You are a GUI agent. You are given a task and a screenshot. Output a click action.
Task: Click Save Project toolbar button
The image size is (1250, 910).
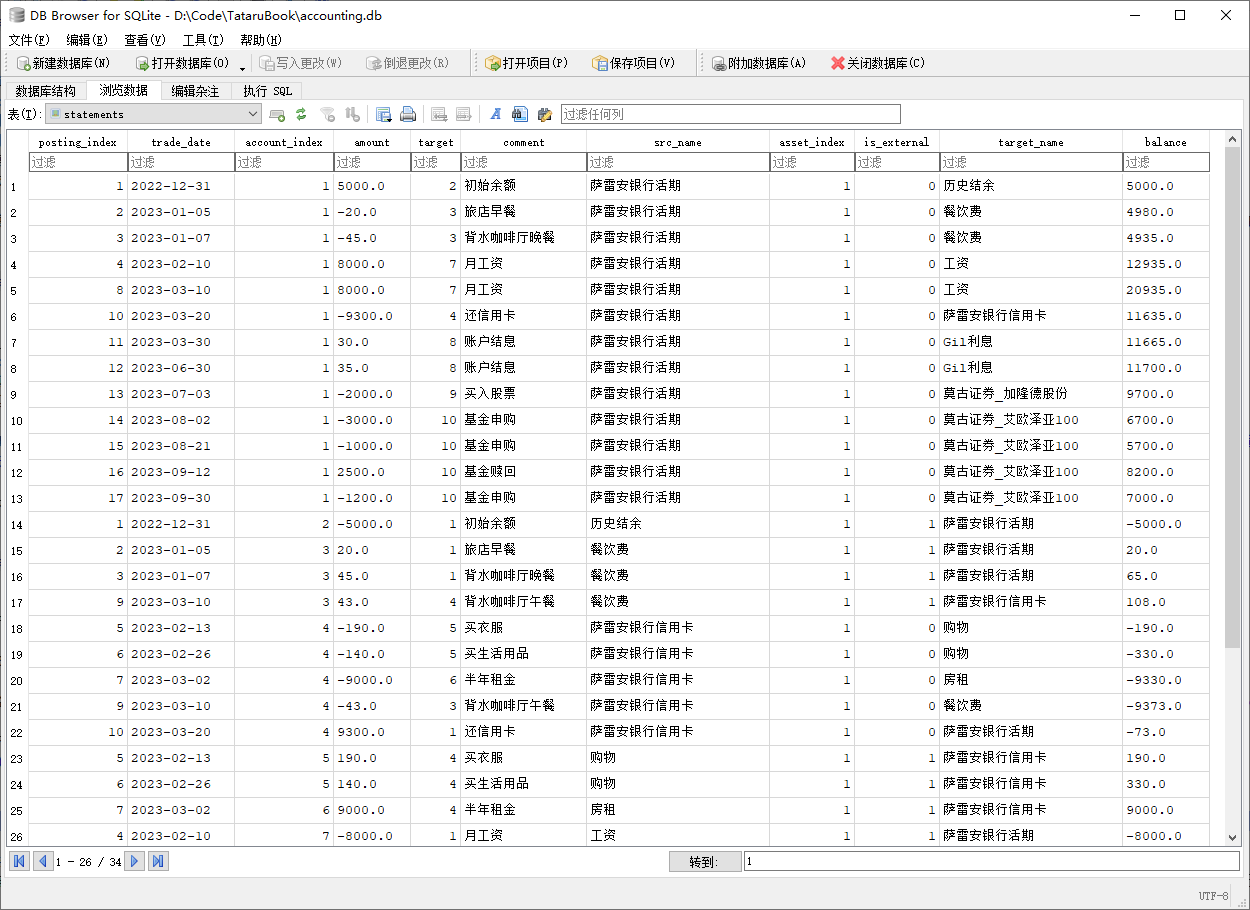point(633,63)
